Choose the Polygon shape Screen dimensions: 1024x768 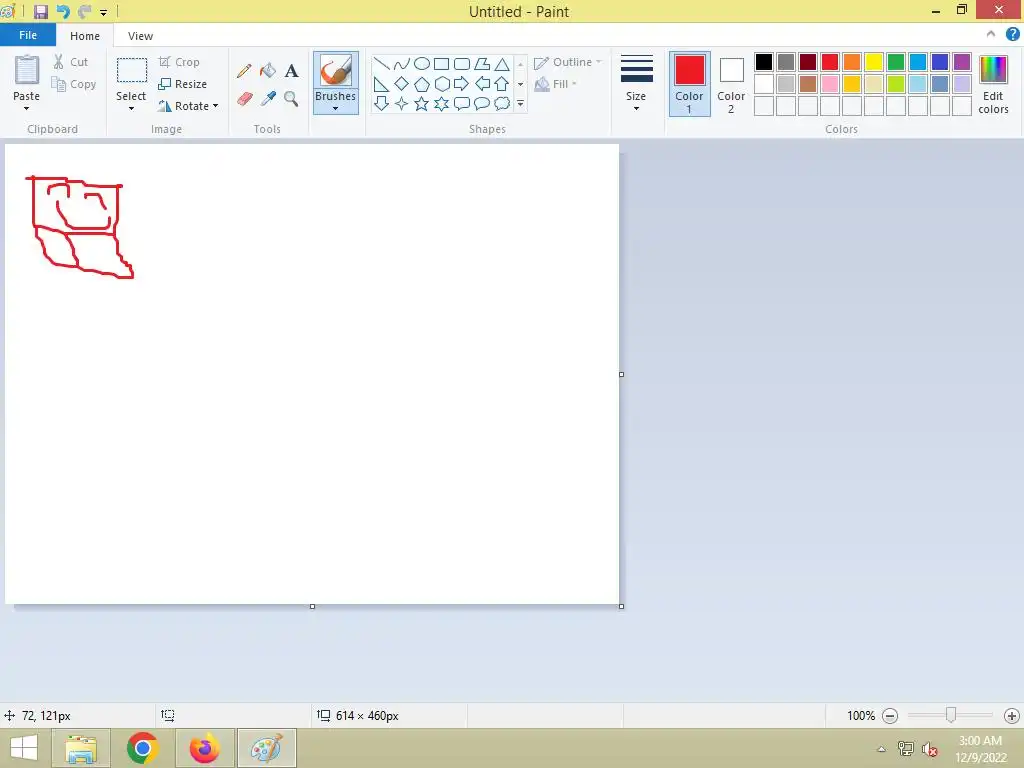coord(482,64)
